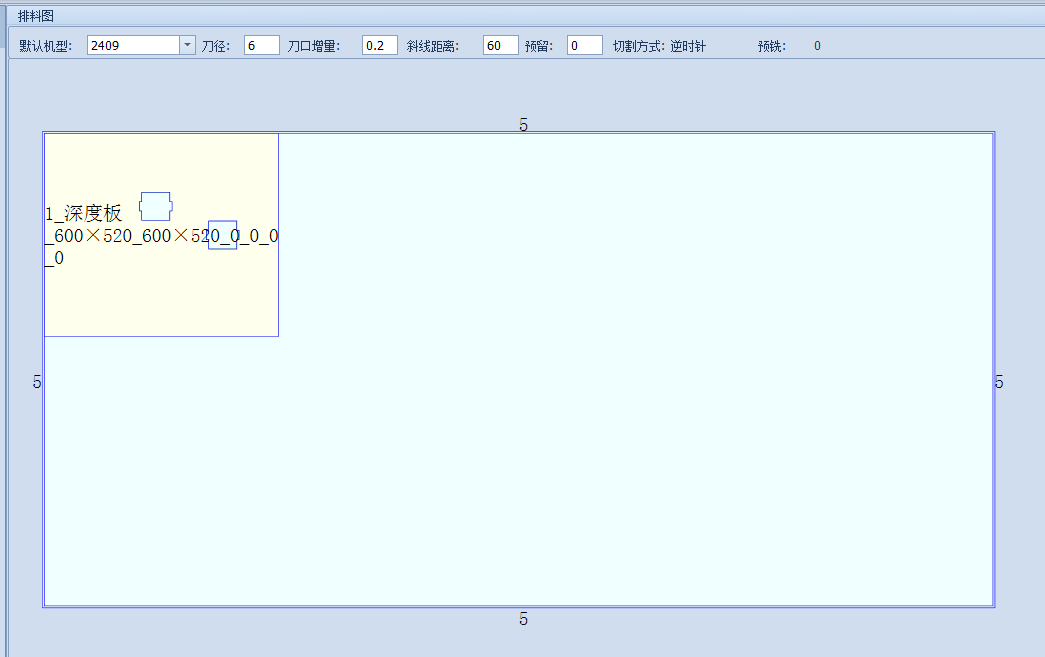Edit the 刀口增量 value of 0.2
1045x657 pixels.
(379, 44)
